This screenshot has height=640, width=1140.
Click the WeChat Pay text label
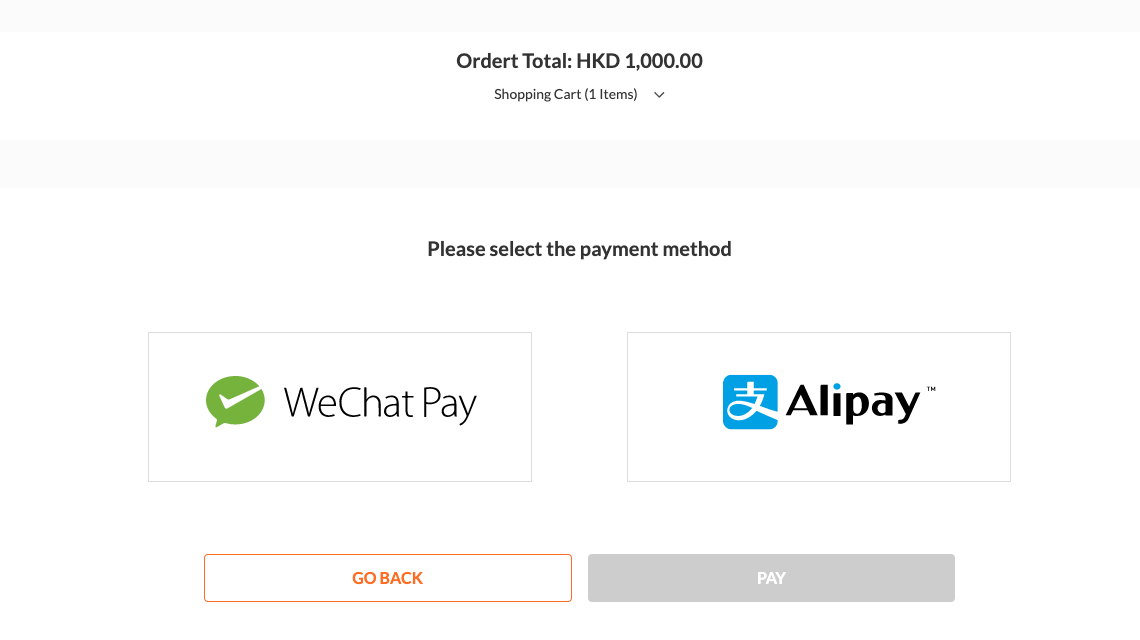tap(380, 404)
